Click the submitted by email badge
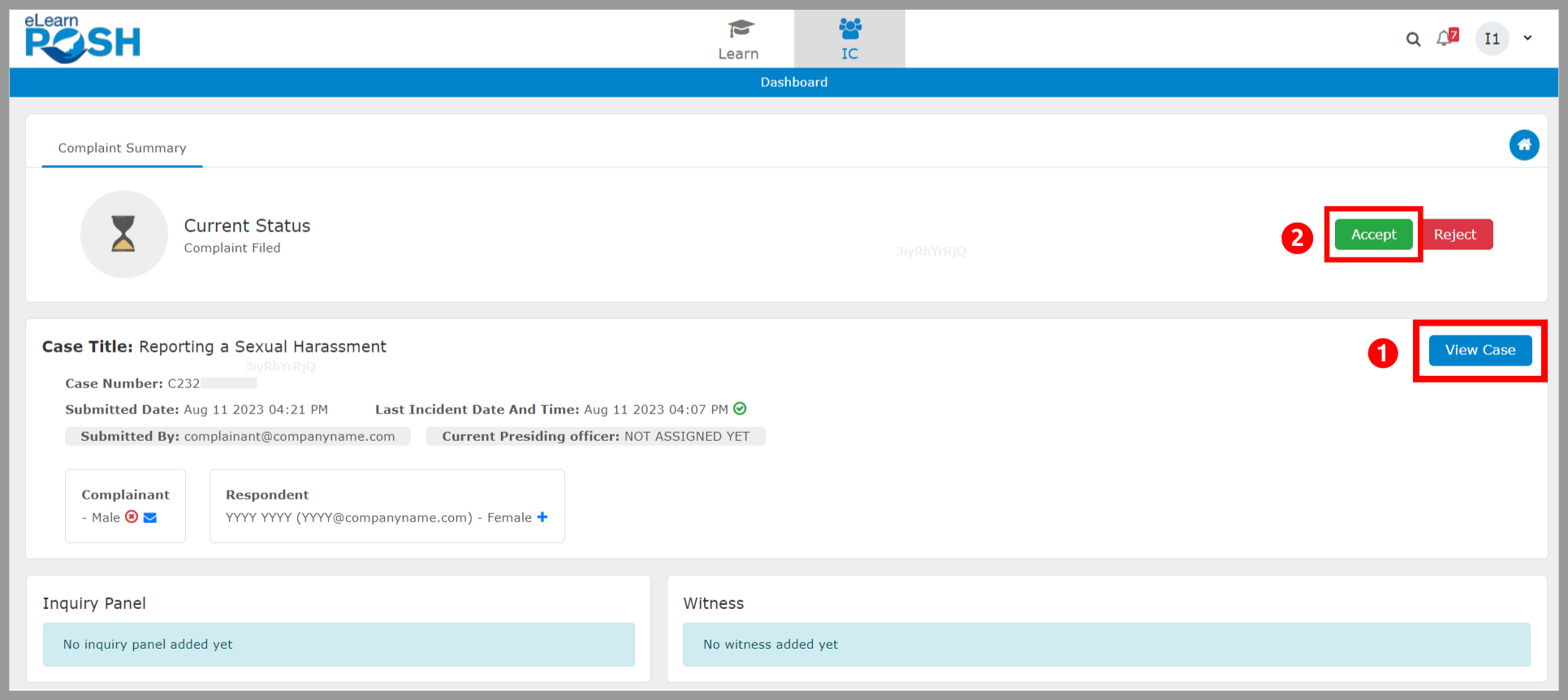 coord(238,436)
